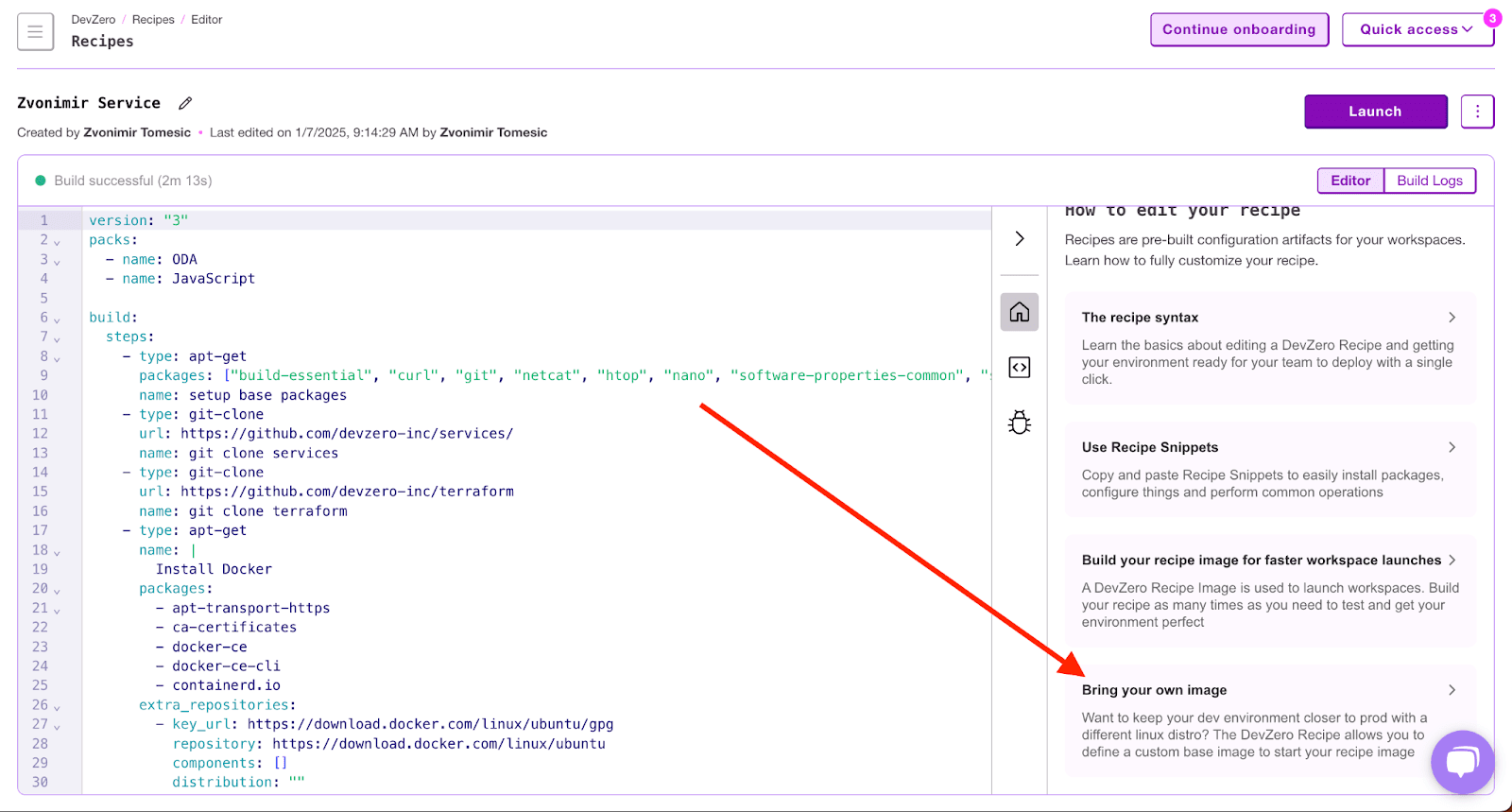
Task: Click Continue onboarding button
Action: coord(1238,29)
